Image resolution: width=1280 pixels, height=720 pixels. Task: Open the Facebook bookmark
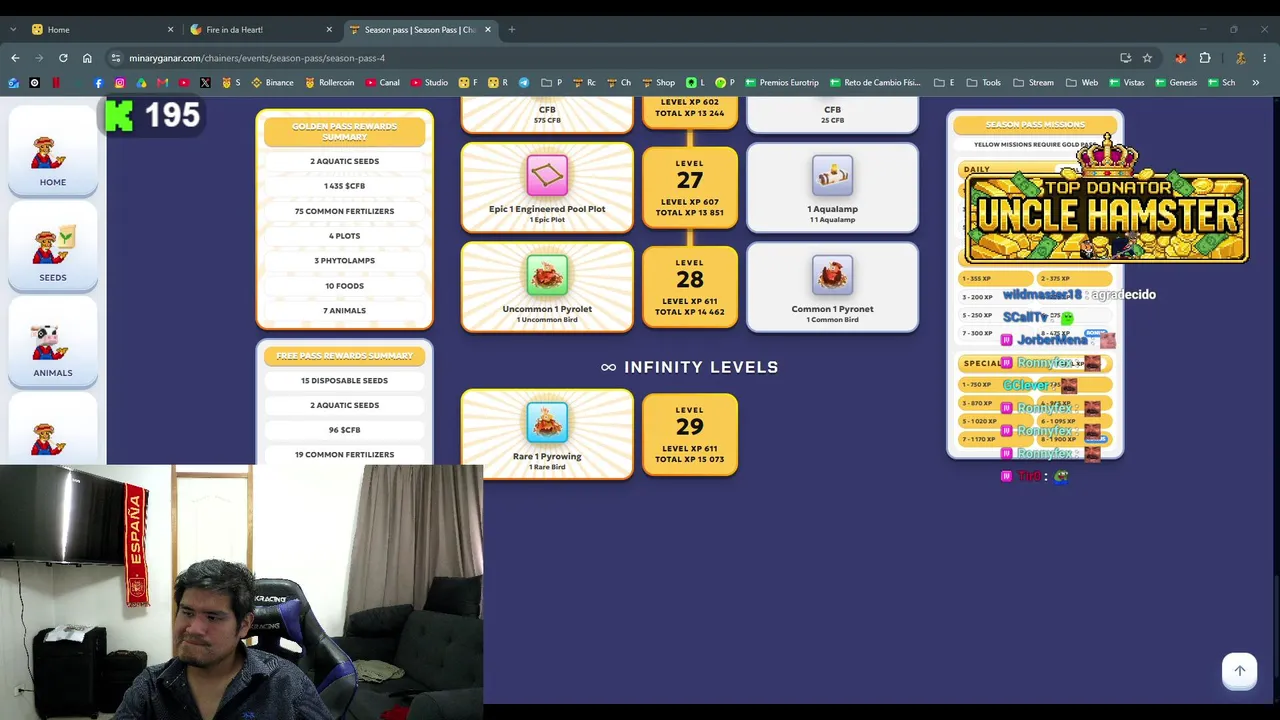coord(98,82)
